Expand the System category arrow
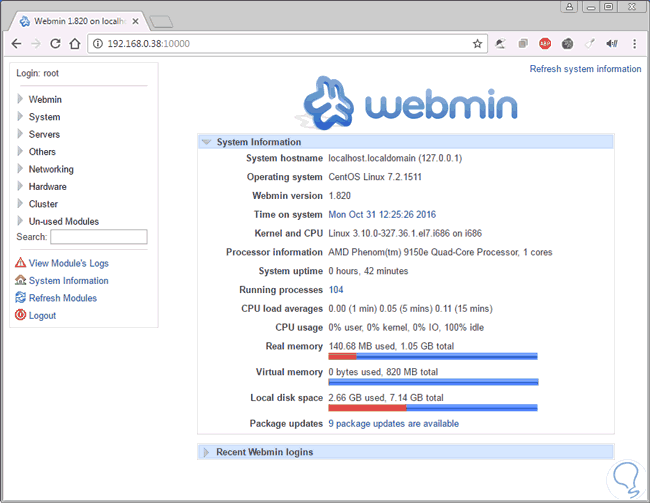The width and height of the screenshot is (650, 503). 20,116
